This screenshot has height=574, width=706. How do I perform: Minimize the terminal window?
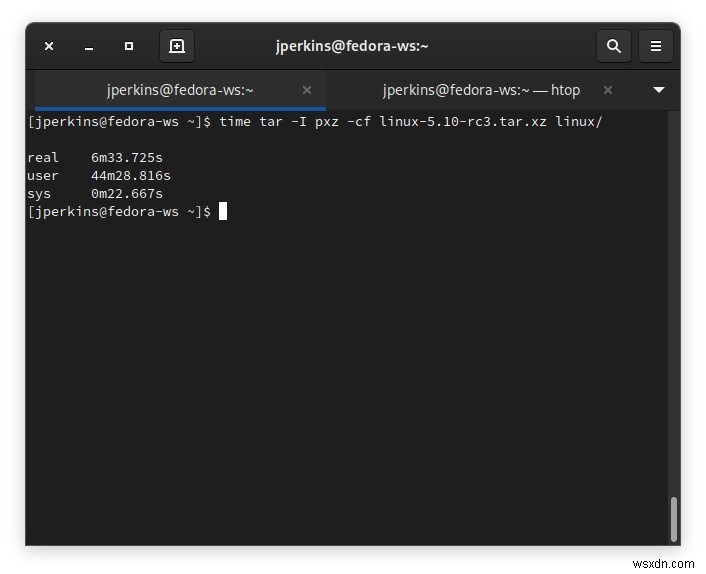coord(89,47)
